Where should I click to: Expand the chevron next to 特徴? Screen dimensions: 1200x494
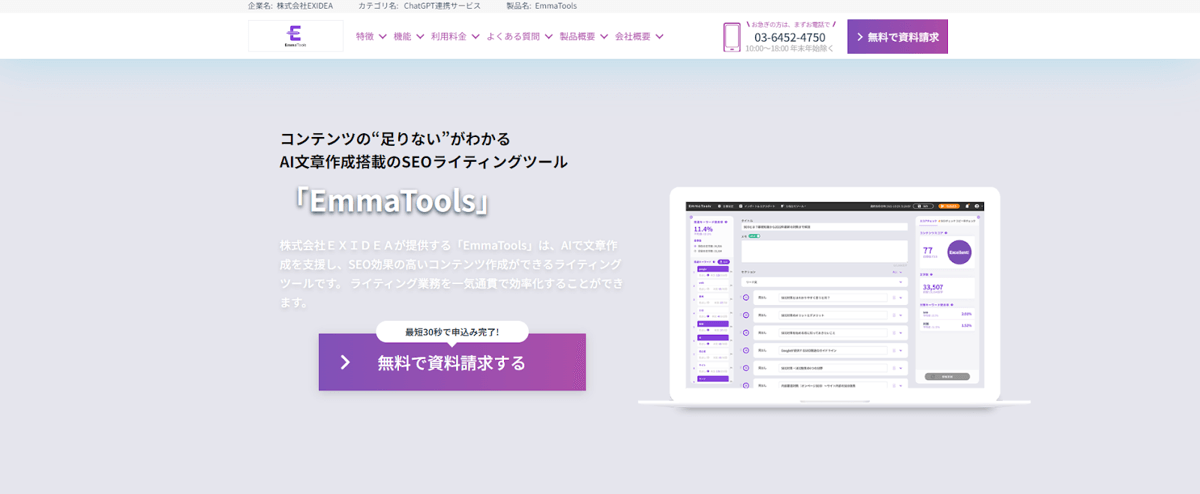(x=382, y=37)
